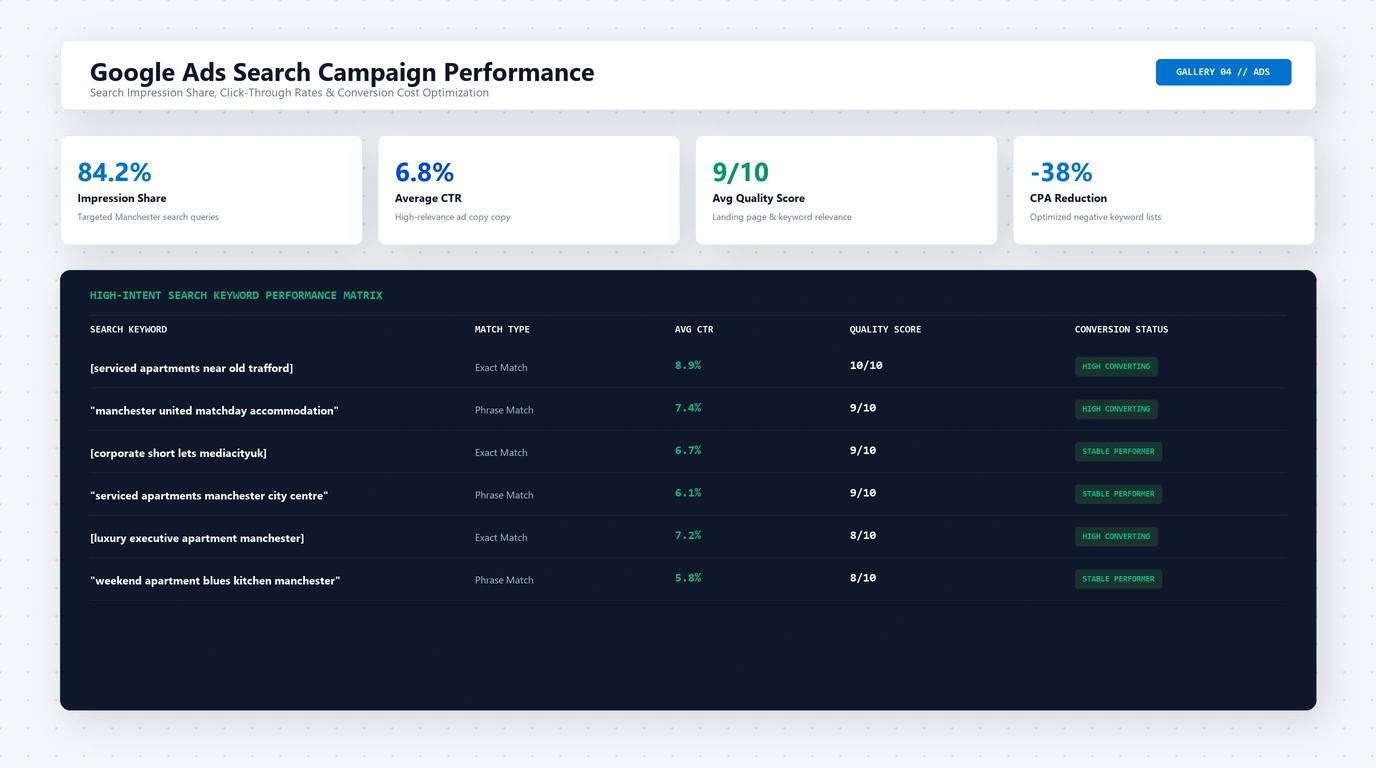Select keyword 'serviced apartments manchester city centre'
1376x768 pixels.
[x=209, y=496]
